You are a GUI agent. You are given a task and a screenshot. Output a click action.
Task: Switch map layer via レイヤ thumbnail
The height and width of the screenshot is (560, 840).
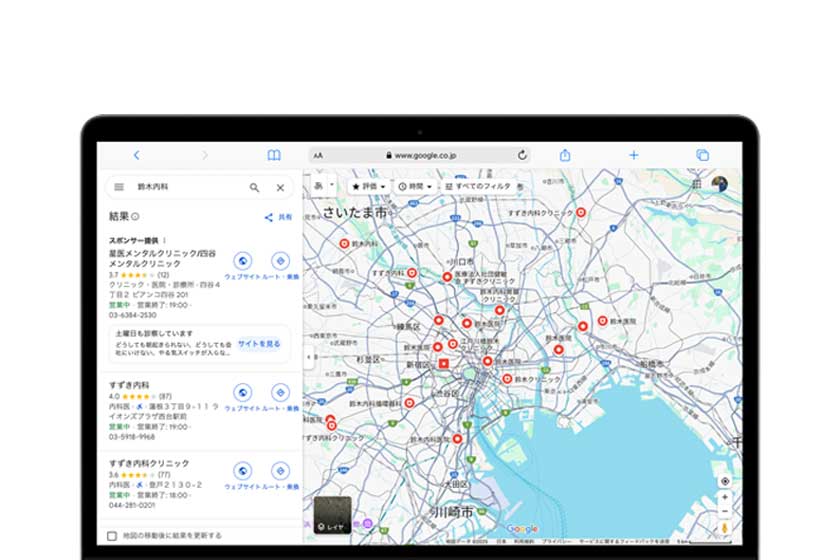coord(332,514)
